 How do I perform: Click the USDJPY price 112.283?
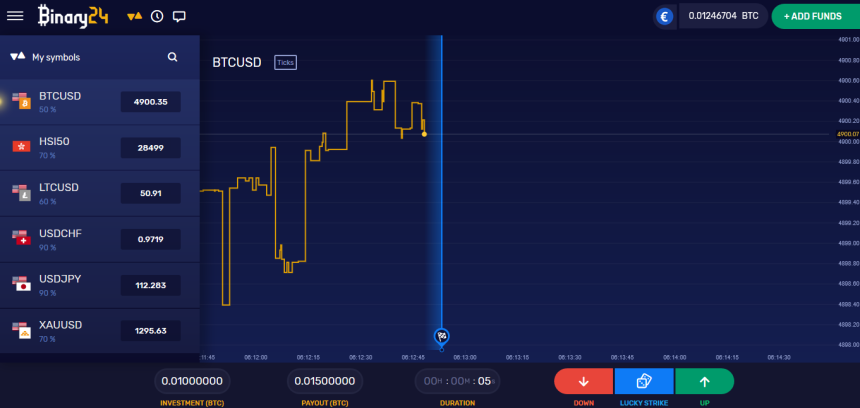click(x=151, y=285)
